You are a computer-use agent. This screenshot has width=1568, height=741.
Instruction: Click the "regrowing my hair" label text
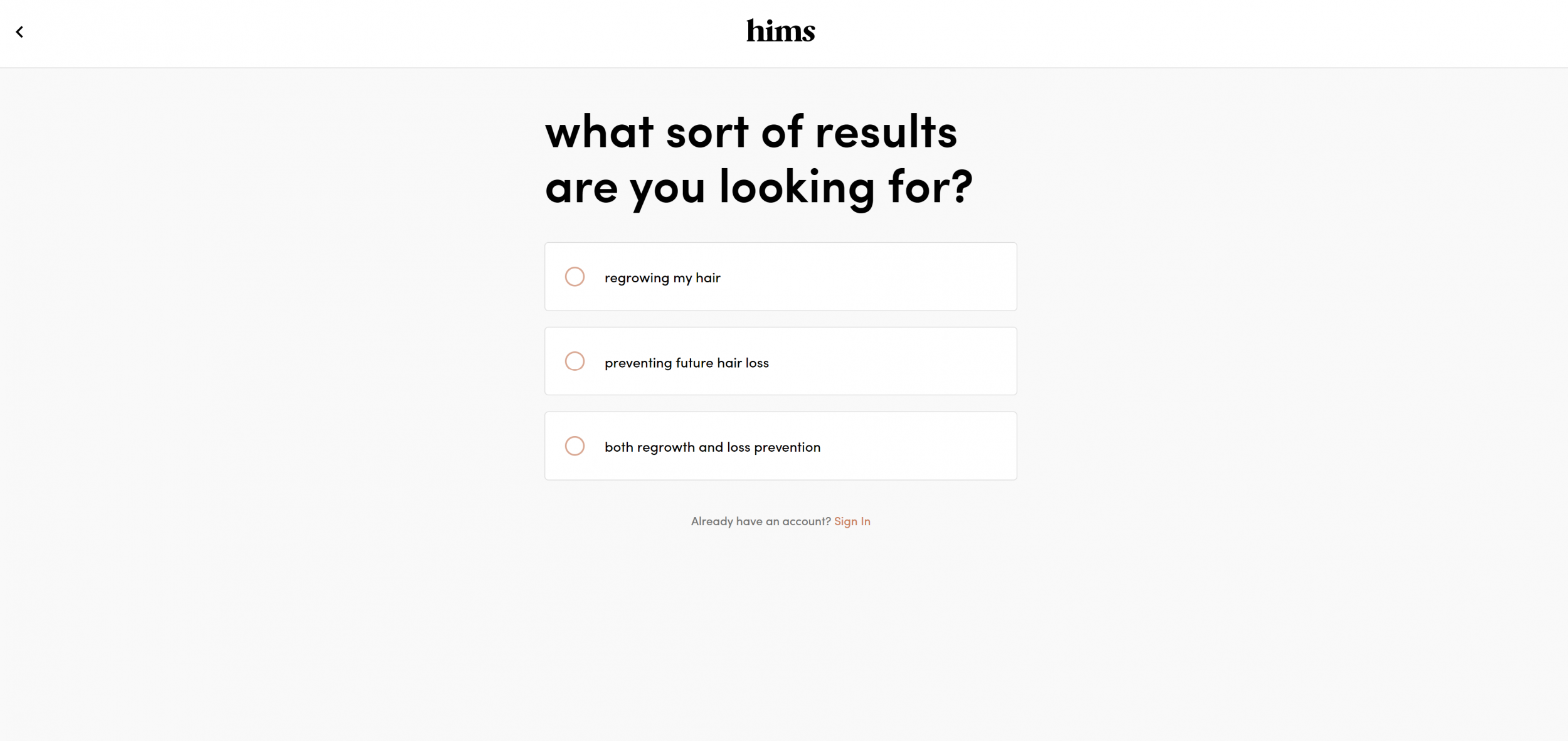tap(662, 278)
